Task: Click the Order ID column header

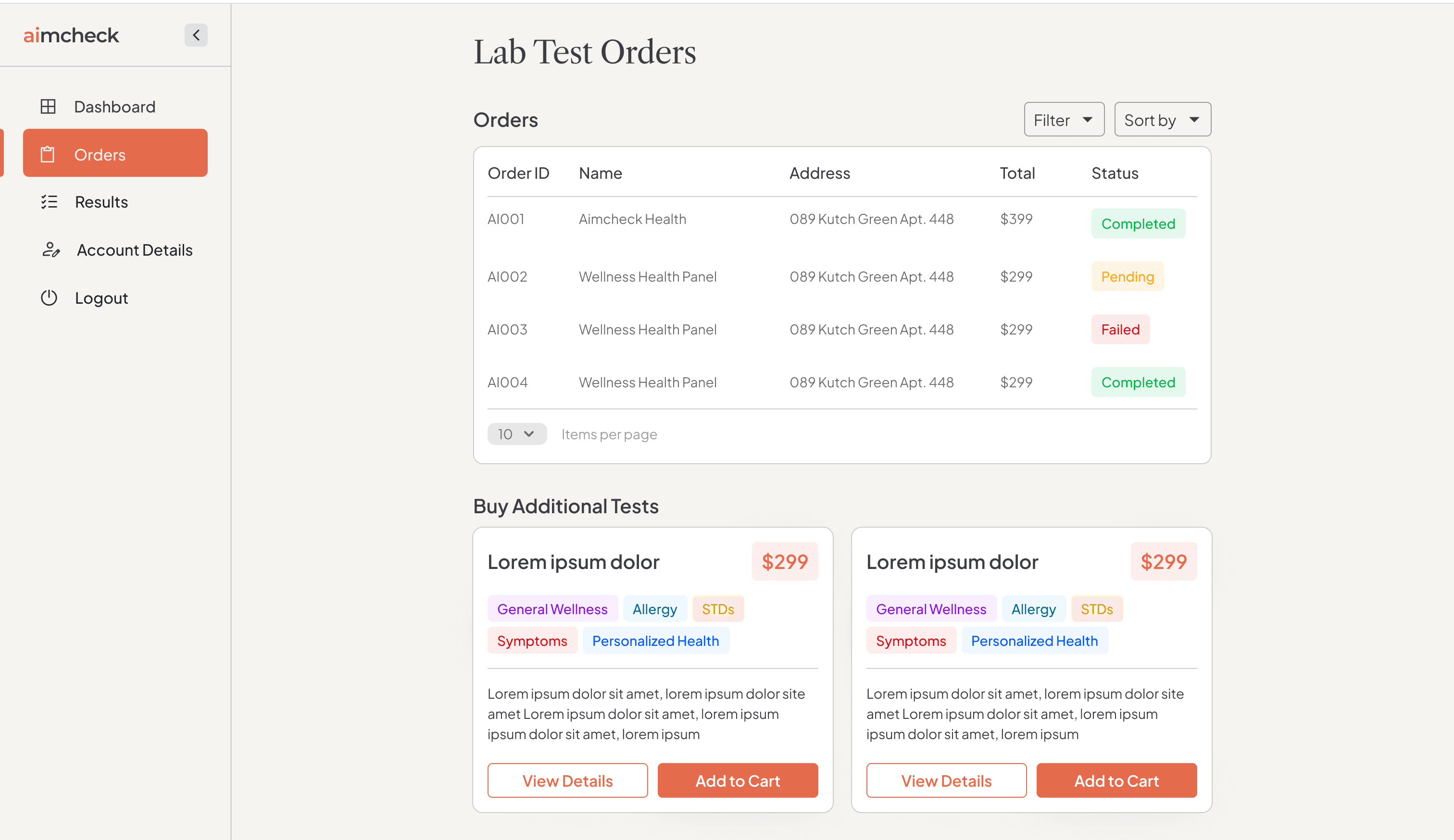Action: pyautogui.click(x=518, y=173)
